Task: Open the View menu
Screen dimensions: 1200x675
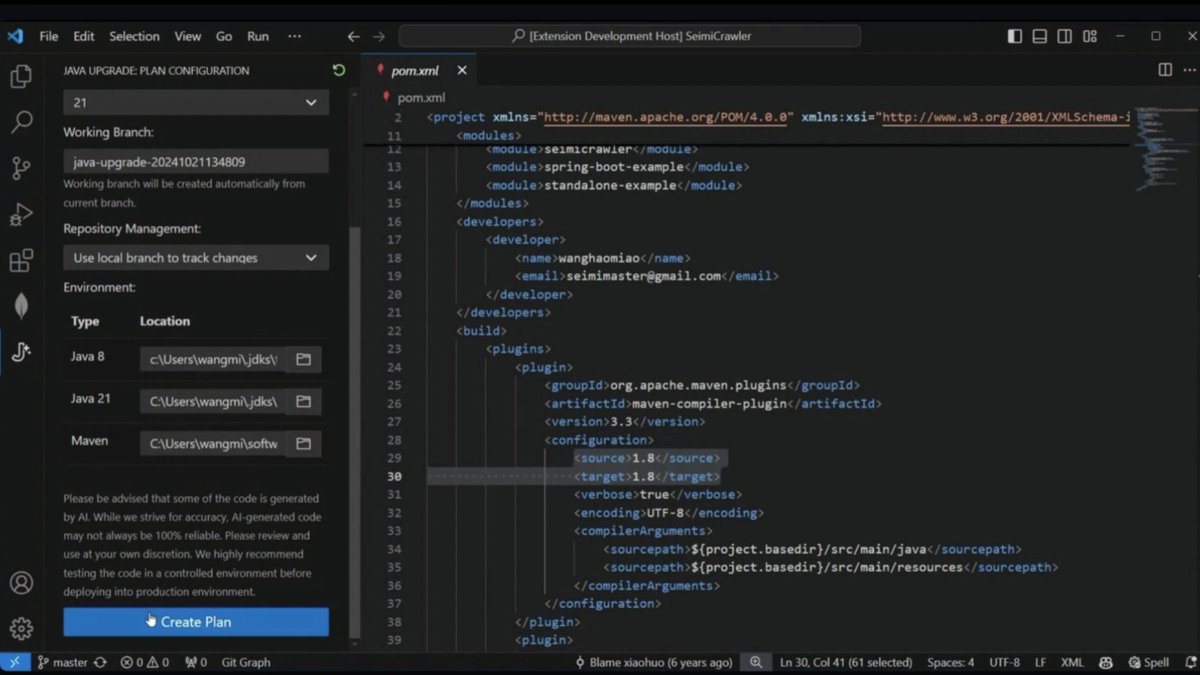Action: (x=188, y=36)
